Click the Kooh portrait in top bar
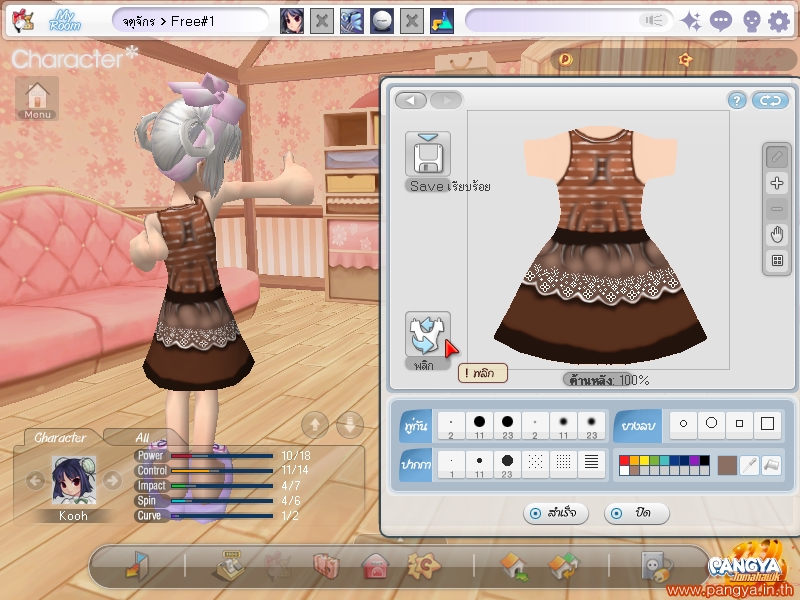Viewport: 800px width, 600px height. click(292, 21)
